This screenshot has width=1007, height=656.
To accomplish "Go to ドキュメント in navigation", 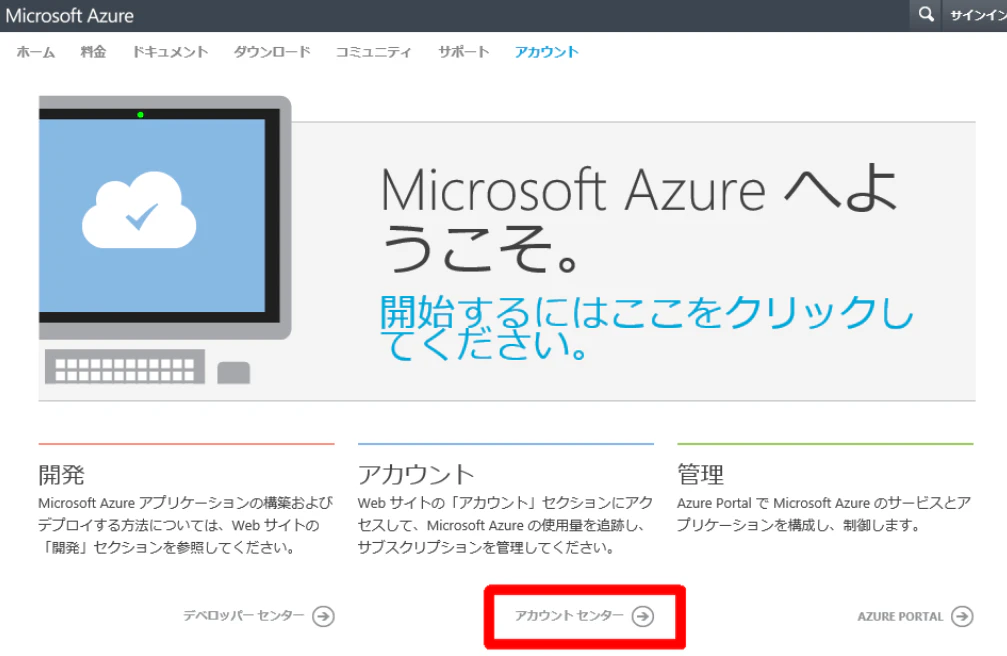I will point(170,52).
